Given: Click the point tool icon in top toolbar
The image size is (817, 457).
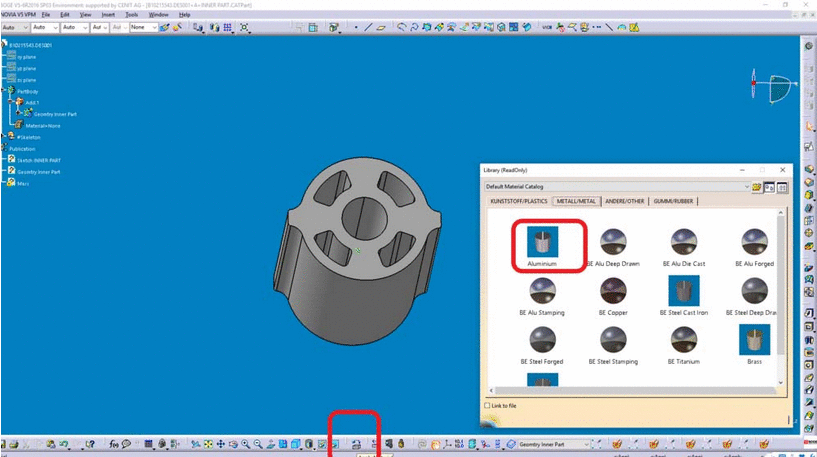Looking at the screenshot, I should (x=356, y=28).
